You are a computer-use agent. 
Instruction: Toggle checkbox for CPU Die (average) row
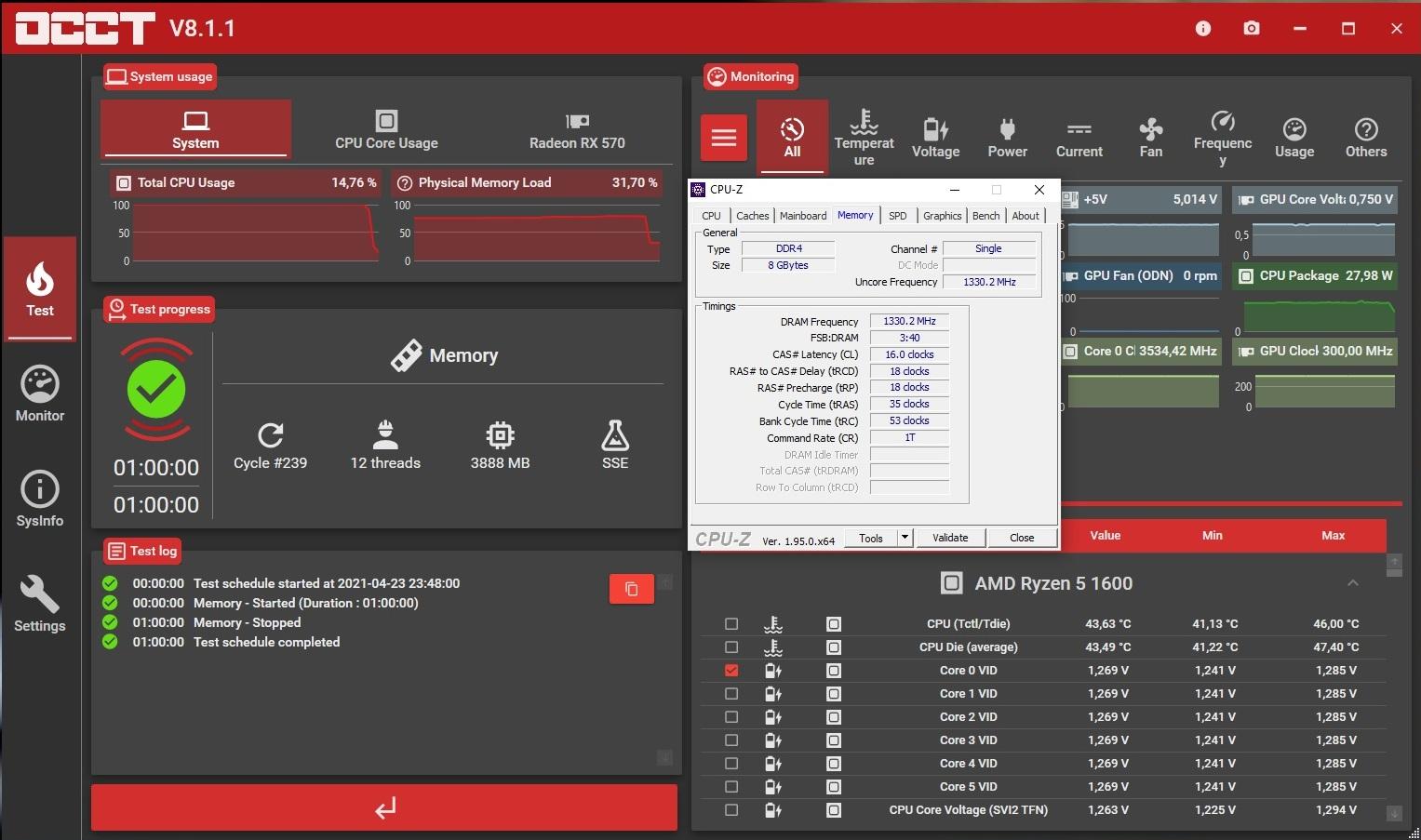(x=731, y=647)
